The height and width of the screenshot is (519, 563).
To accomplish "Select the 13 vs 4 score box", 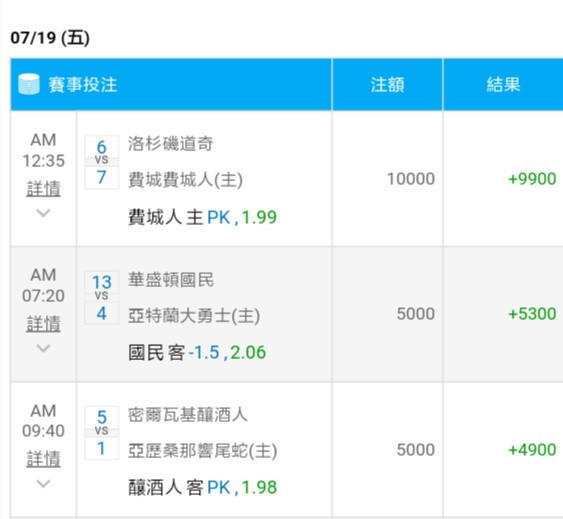I will pos(102,297).
